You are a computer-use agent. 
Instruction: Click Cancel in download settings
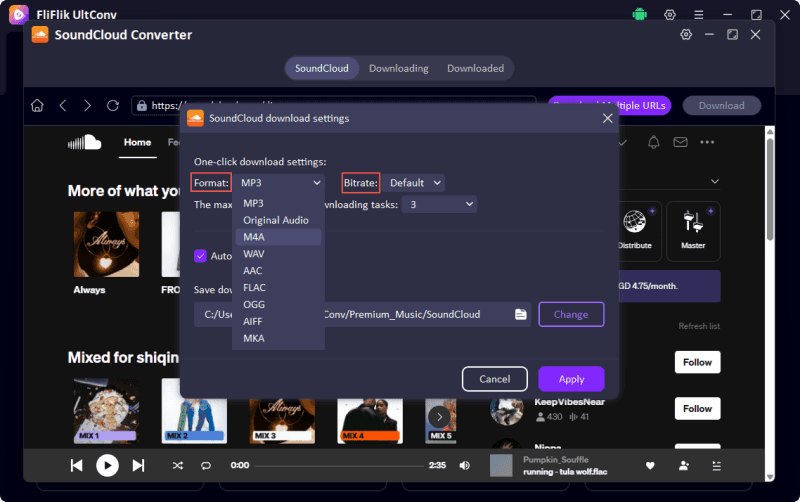[494, 379]
